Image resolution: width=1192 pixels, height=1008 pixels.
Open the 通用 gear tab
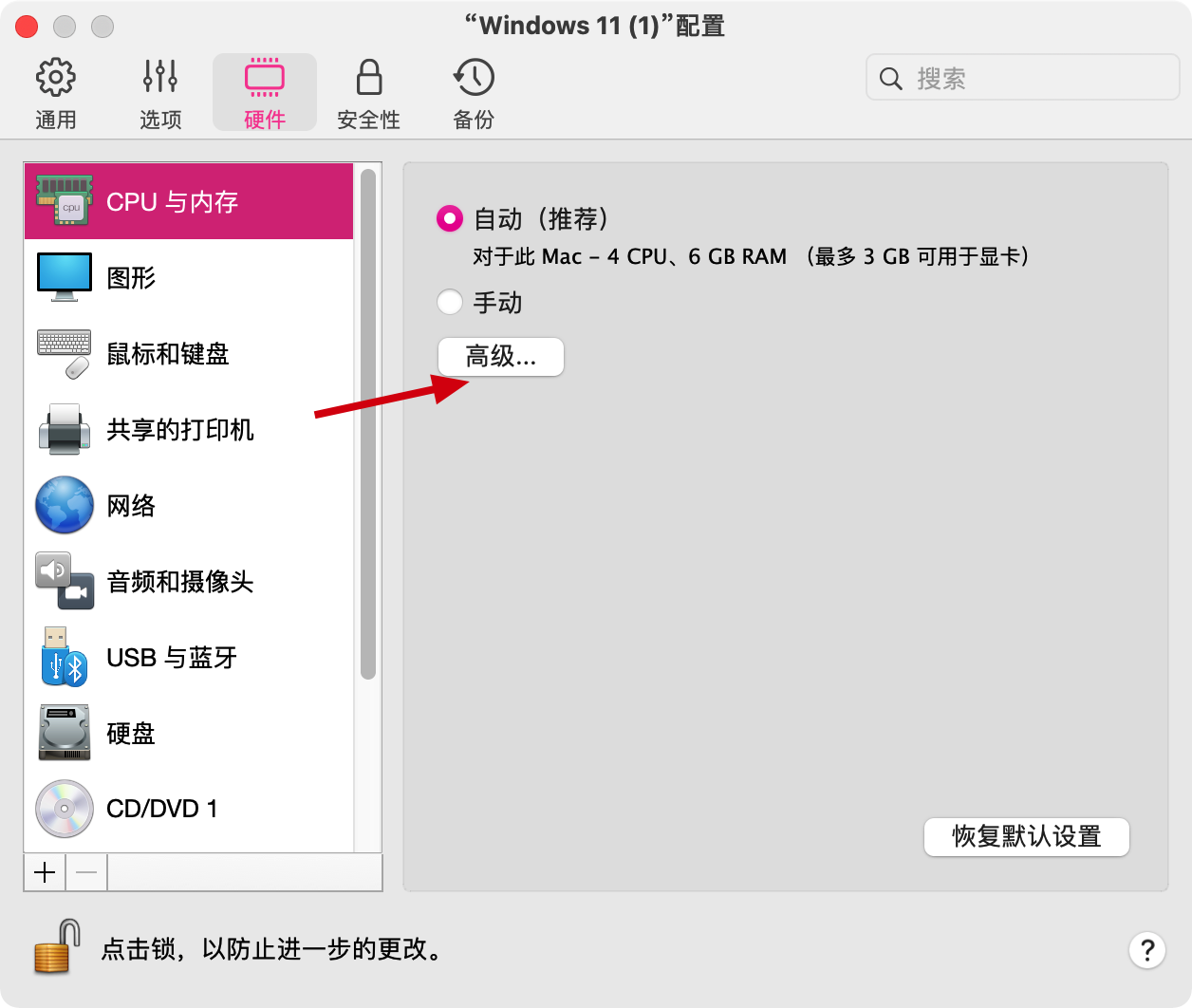[56, 93]
